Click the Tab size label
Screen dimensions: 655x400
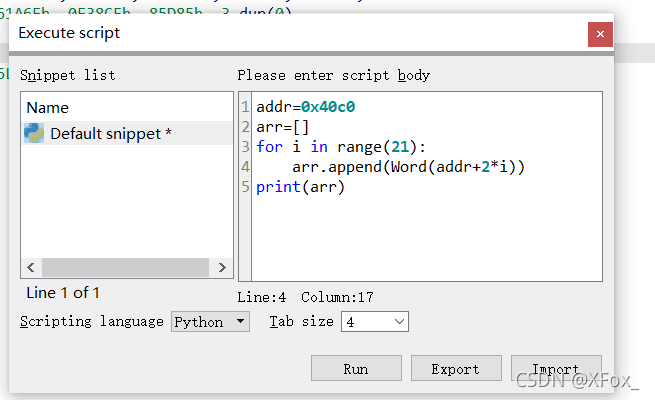pyautogui.click(x=301, y=322)
